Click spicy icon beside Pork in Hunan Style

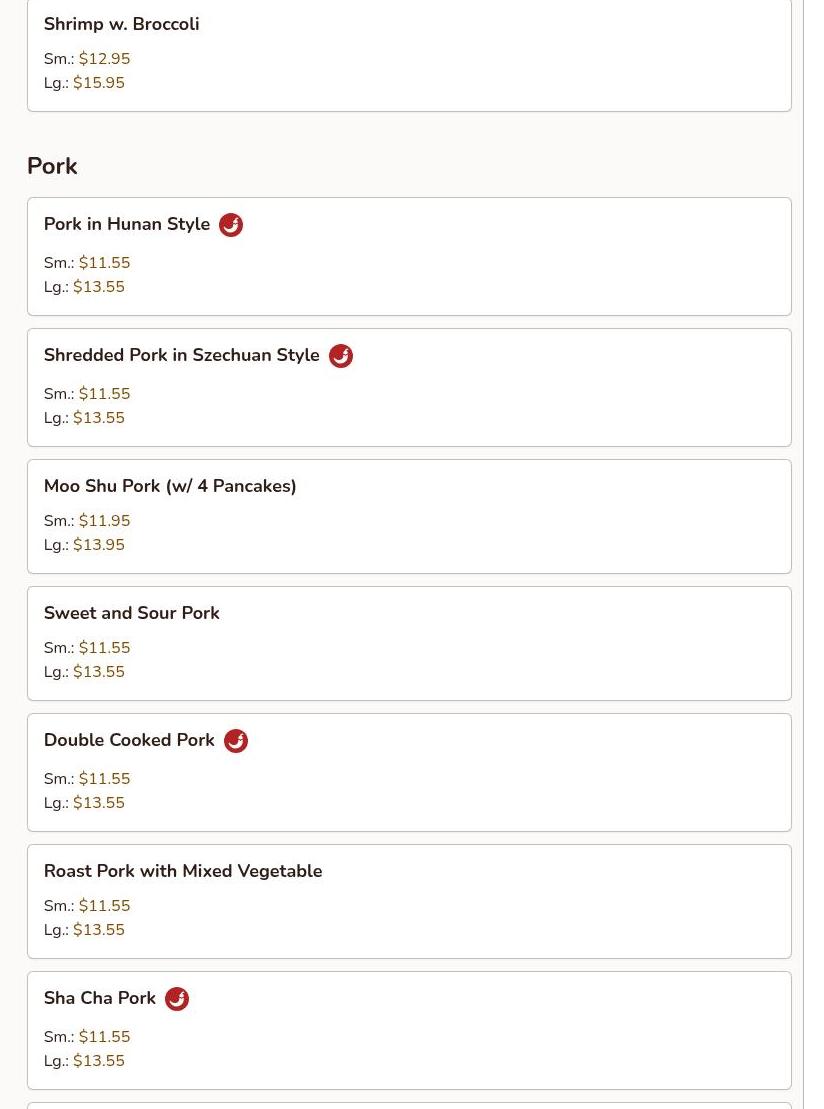pyautogui.click(x=231, y=225)
